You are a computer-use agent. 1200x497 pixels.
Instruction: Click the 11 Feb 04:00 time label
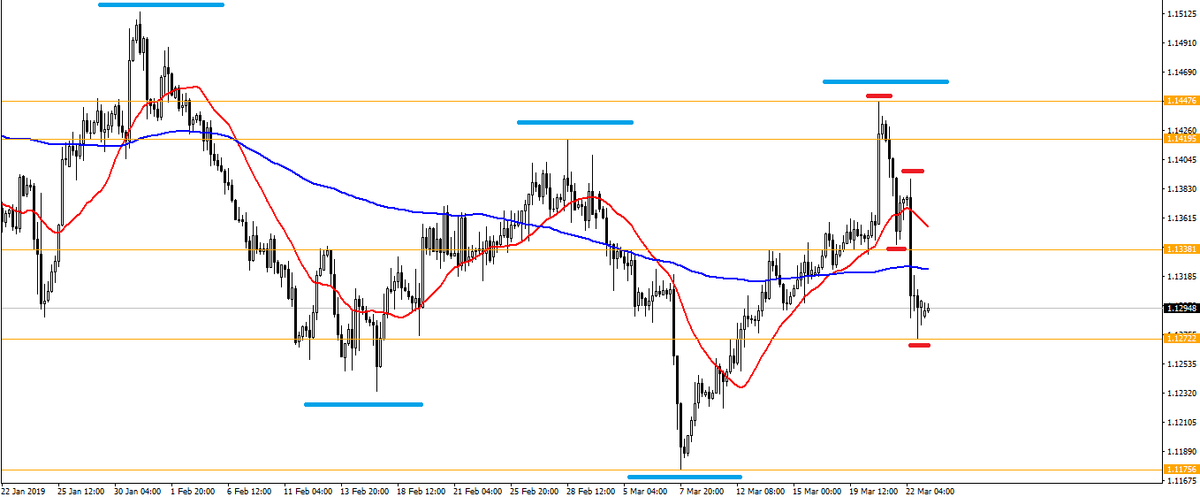(x=310, y=491)
